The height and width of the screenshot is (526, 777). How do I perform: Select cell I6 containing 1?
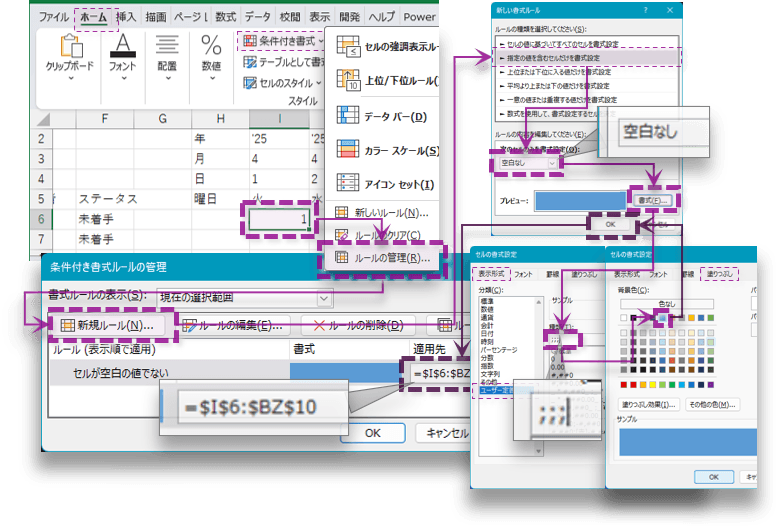279,219
